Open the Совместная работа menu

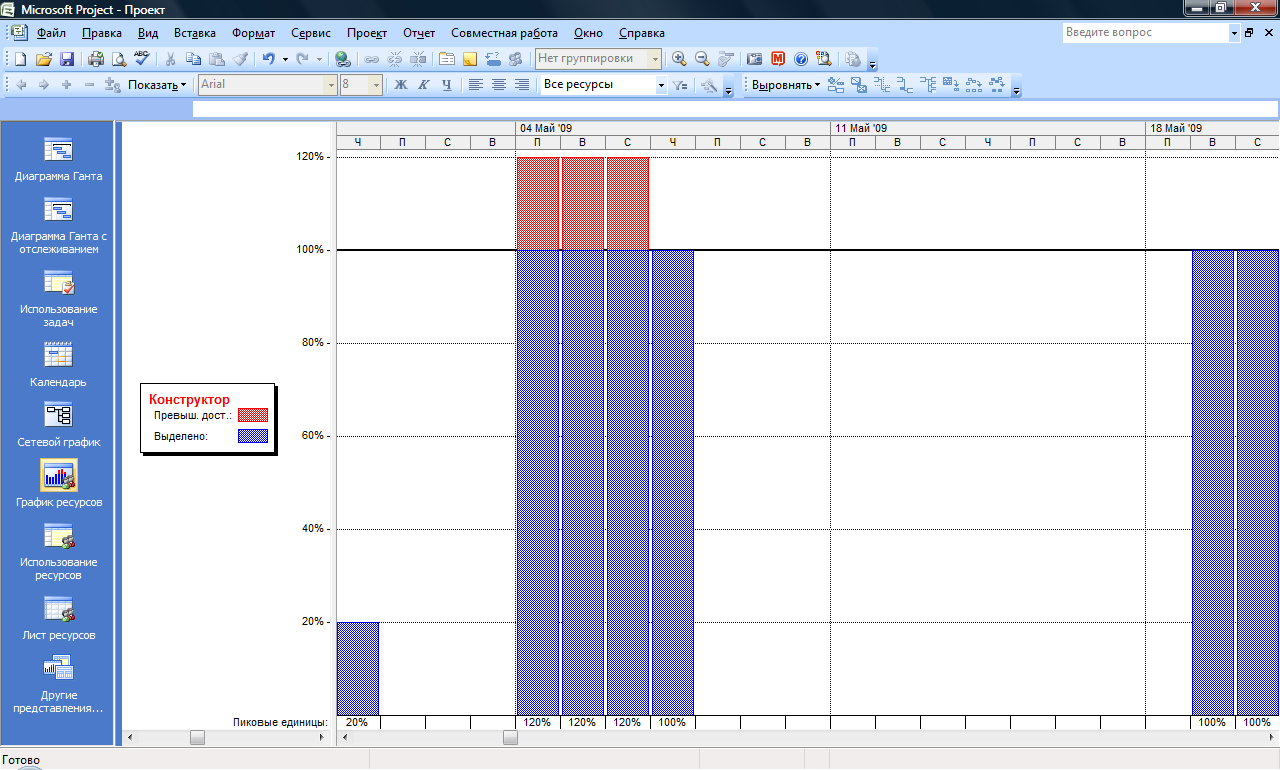pos(505,33)
